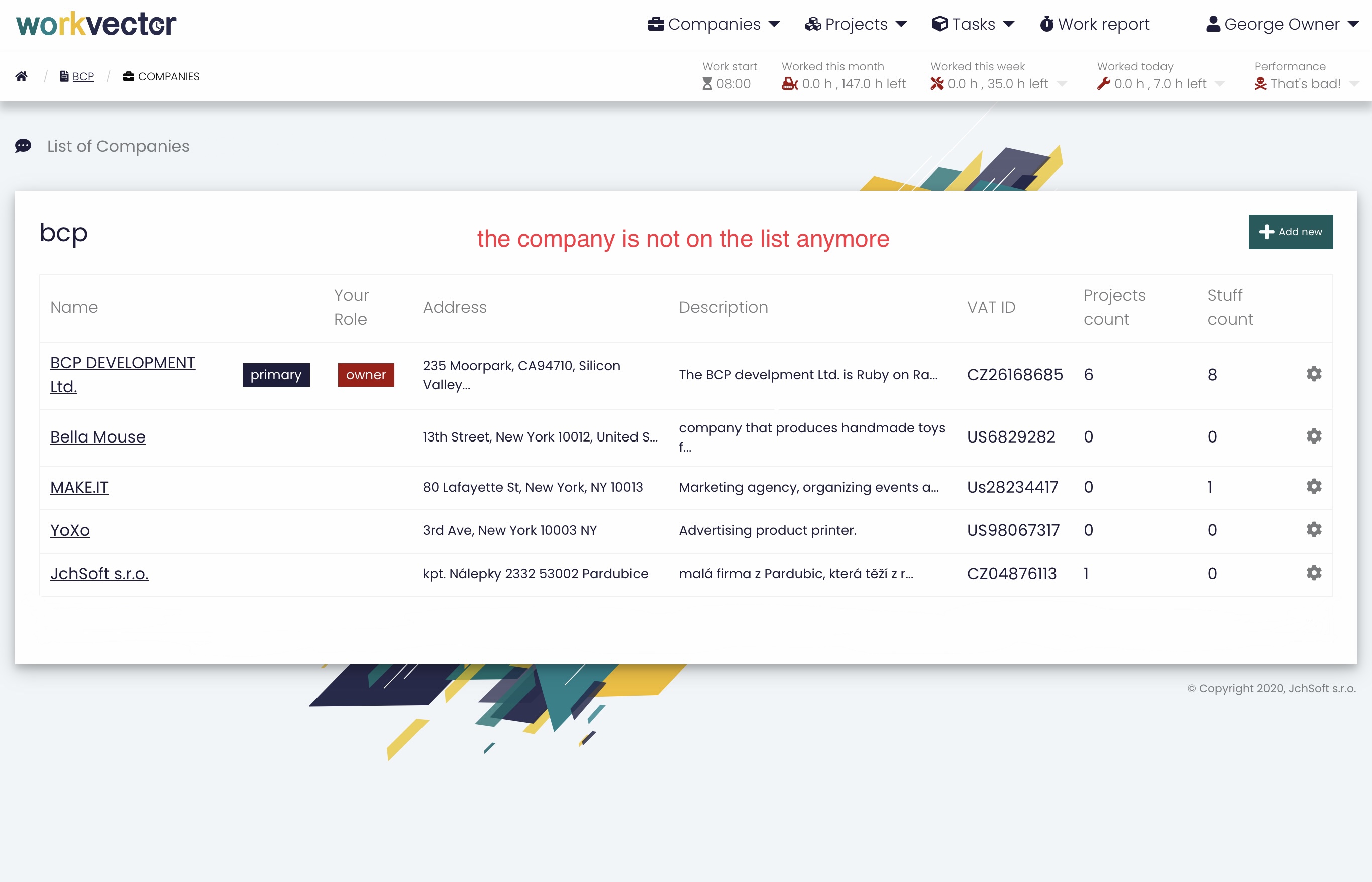Viewport: 1372px width, 882px height.
Task: Go to Work report page
Action: click(1095, 24)
